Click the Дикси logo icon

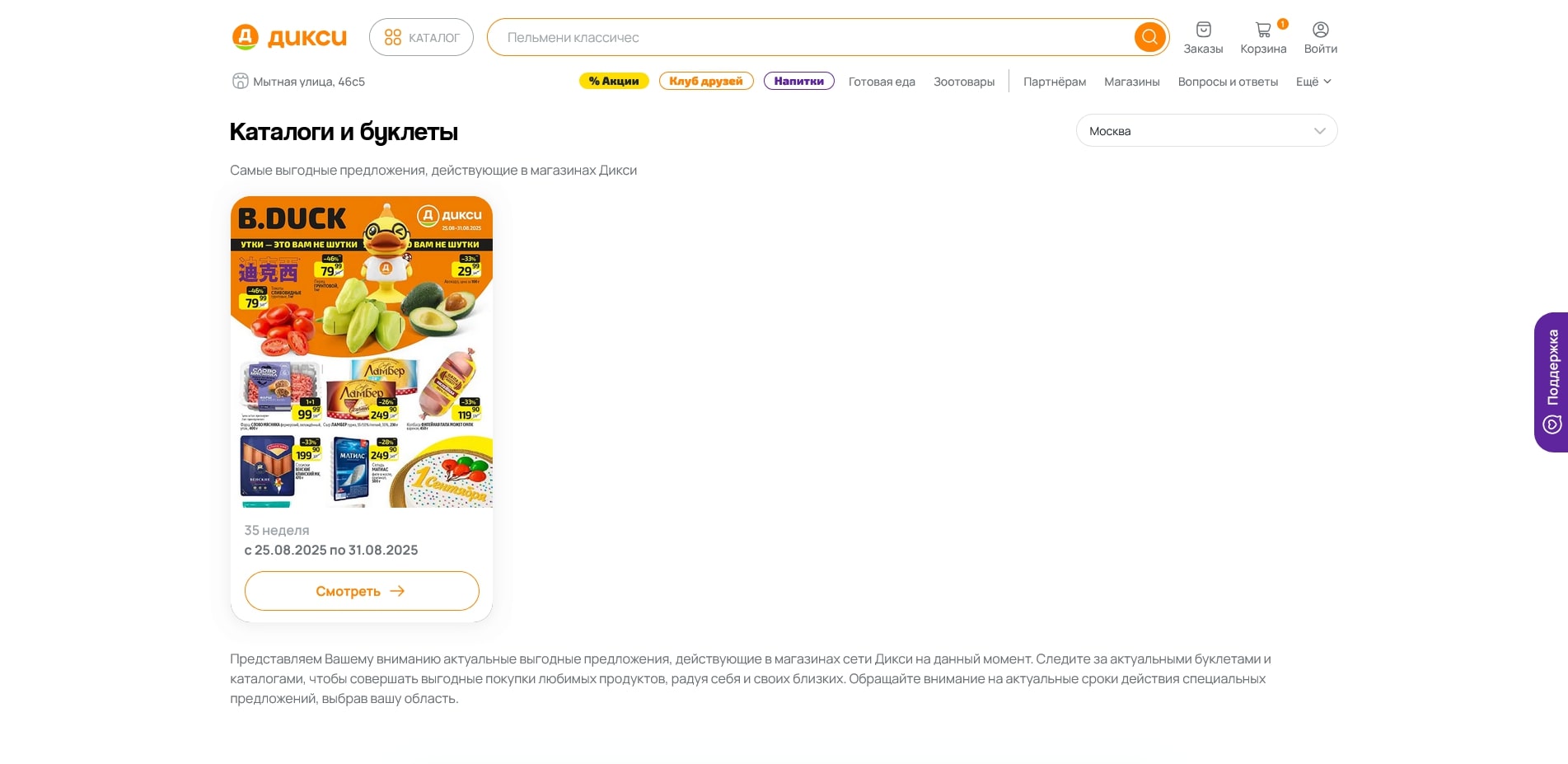246,37
